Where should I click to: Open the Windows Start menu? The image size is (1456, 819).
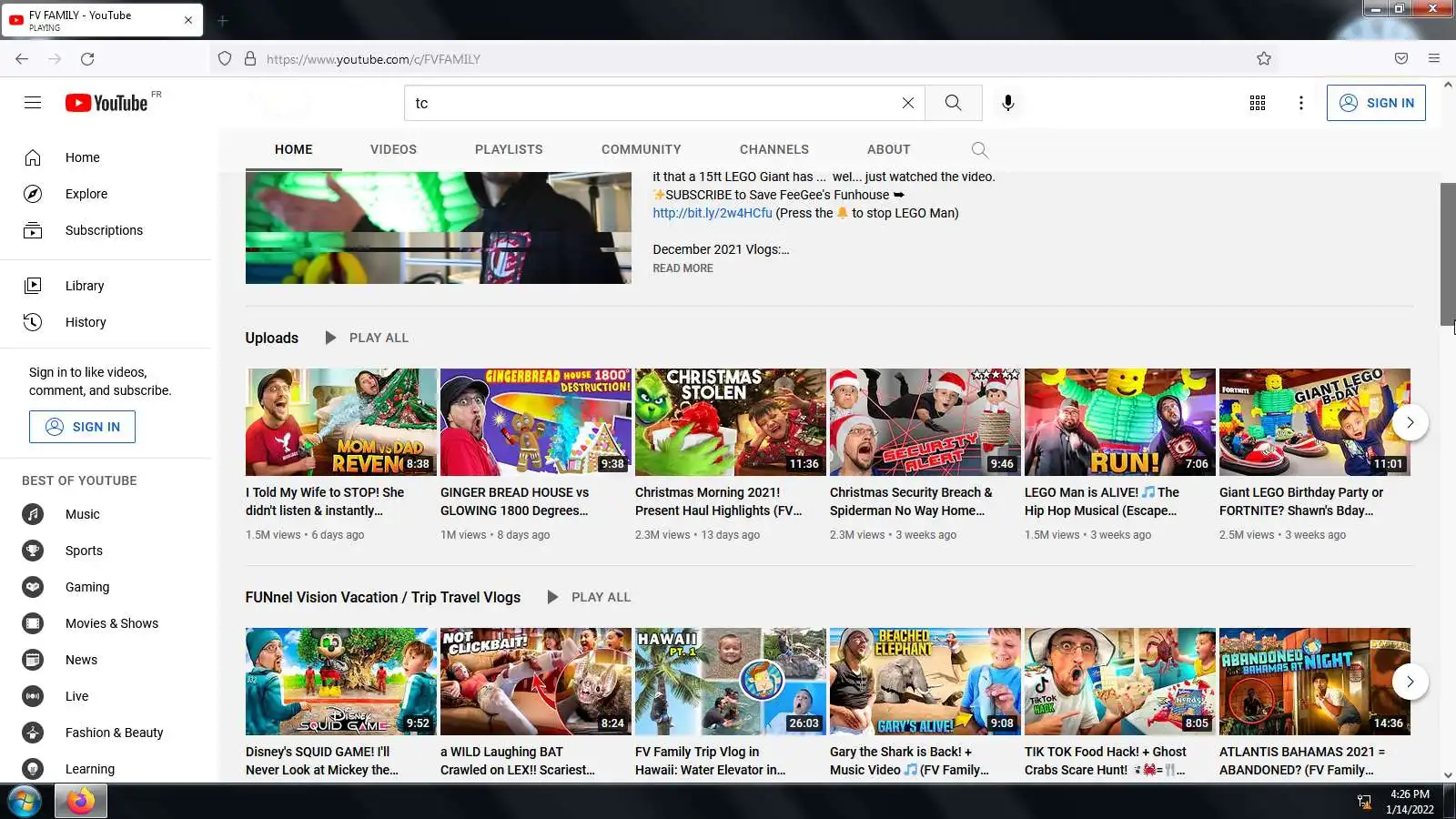tap(25, 802)
